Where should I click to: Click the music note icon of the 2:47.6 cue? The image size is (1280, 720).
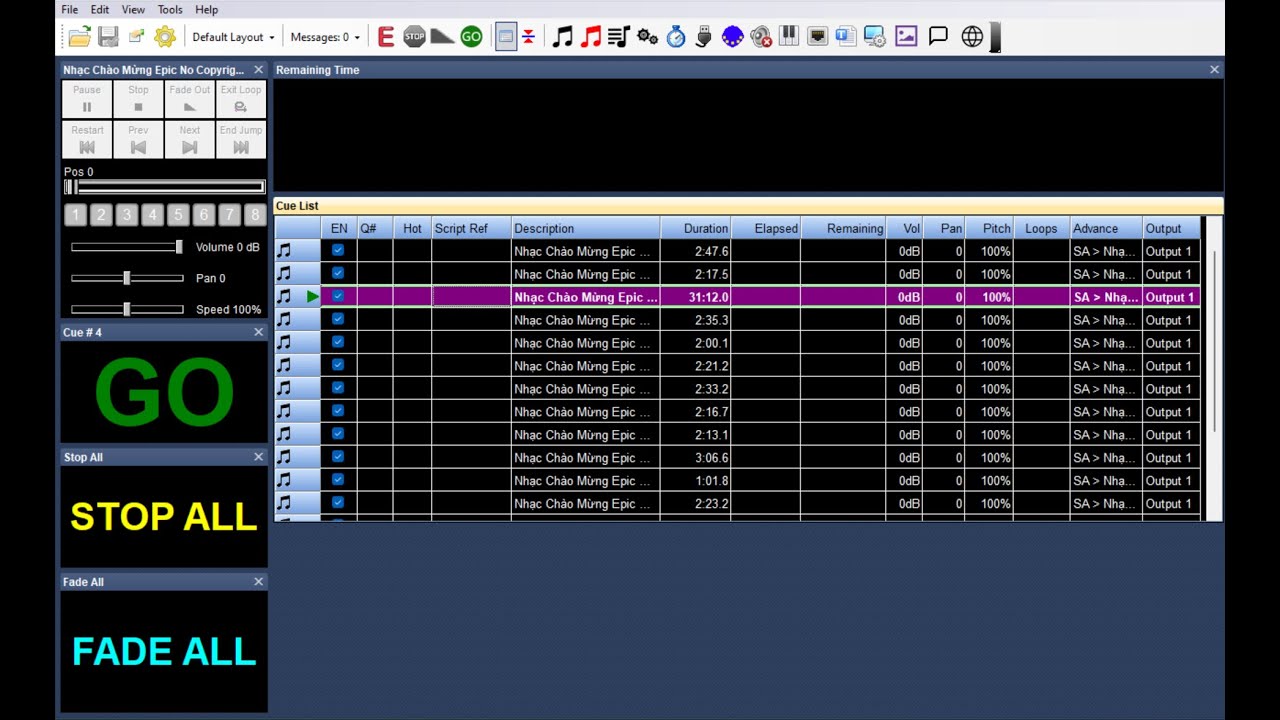coord(284,251)
